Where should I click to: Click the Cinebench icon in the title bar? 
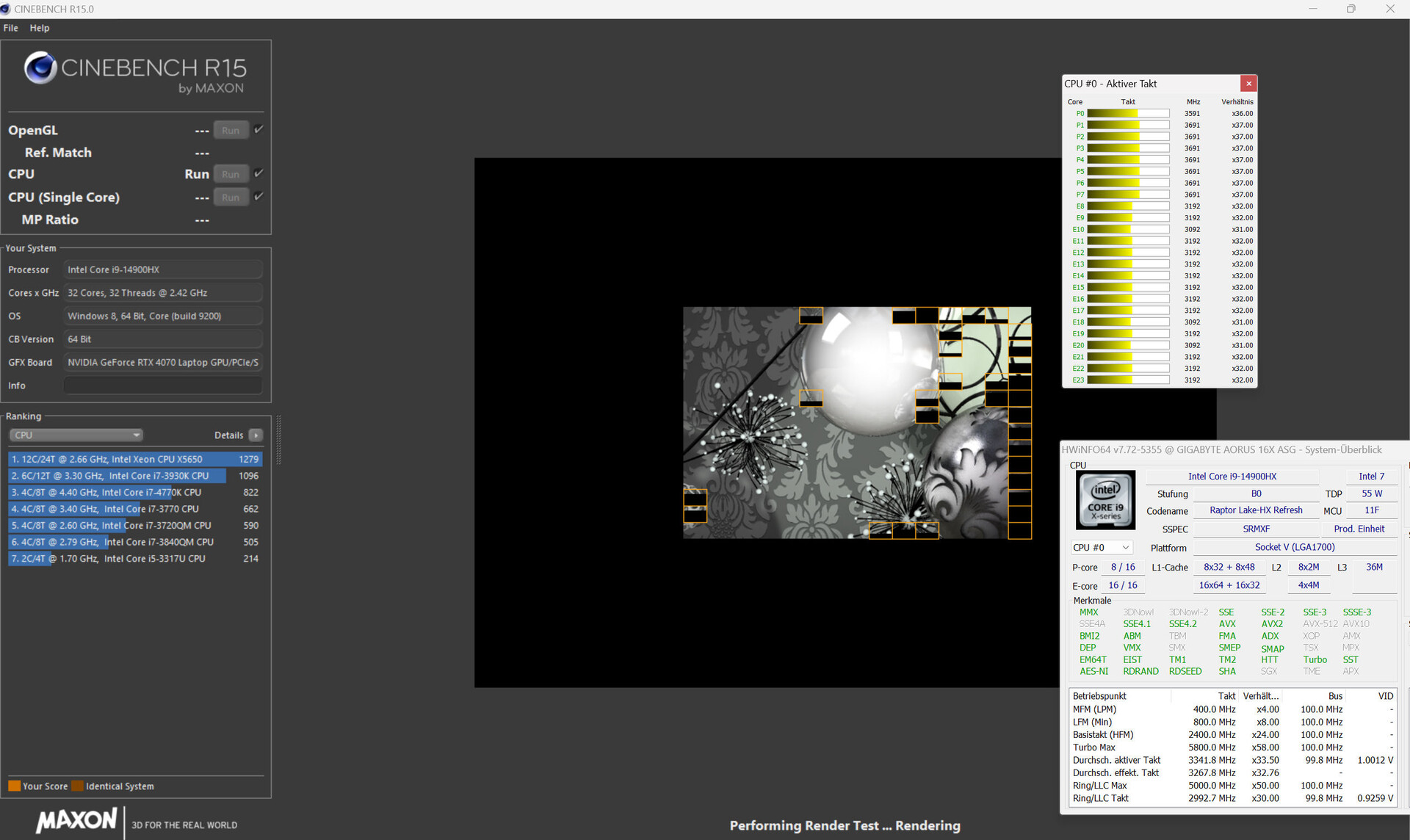tap(6, 9)
